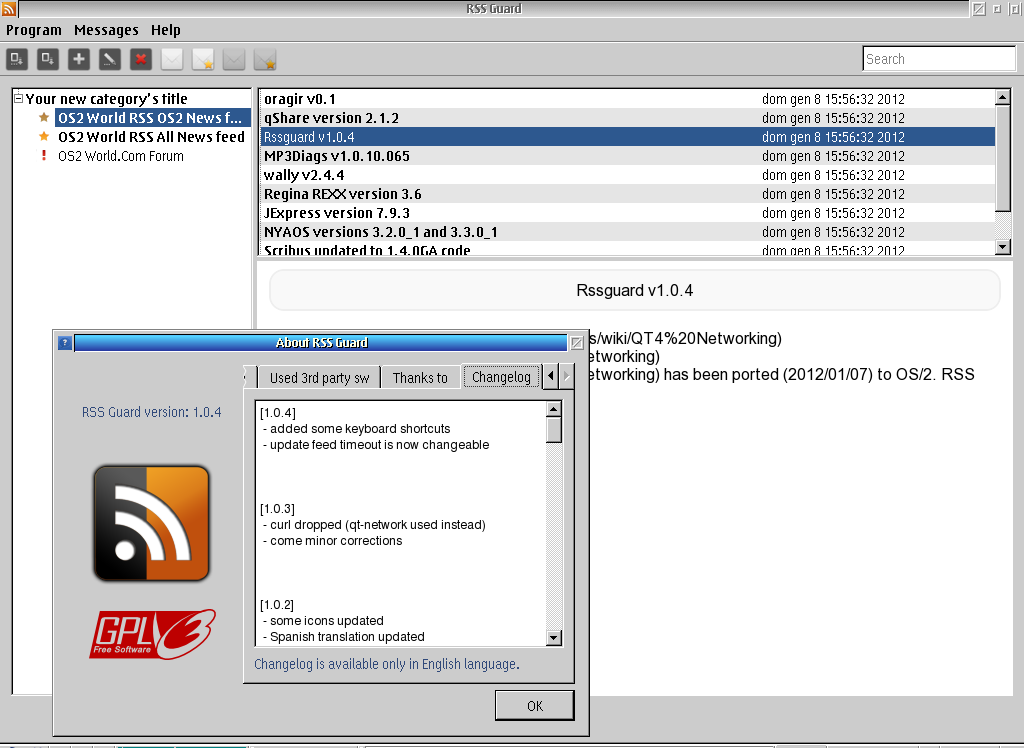Open the Help menu
Image resolution: width=1024 pixels, height=748 pixels.
(x=166, y=30)
